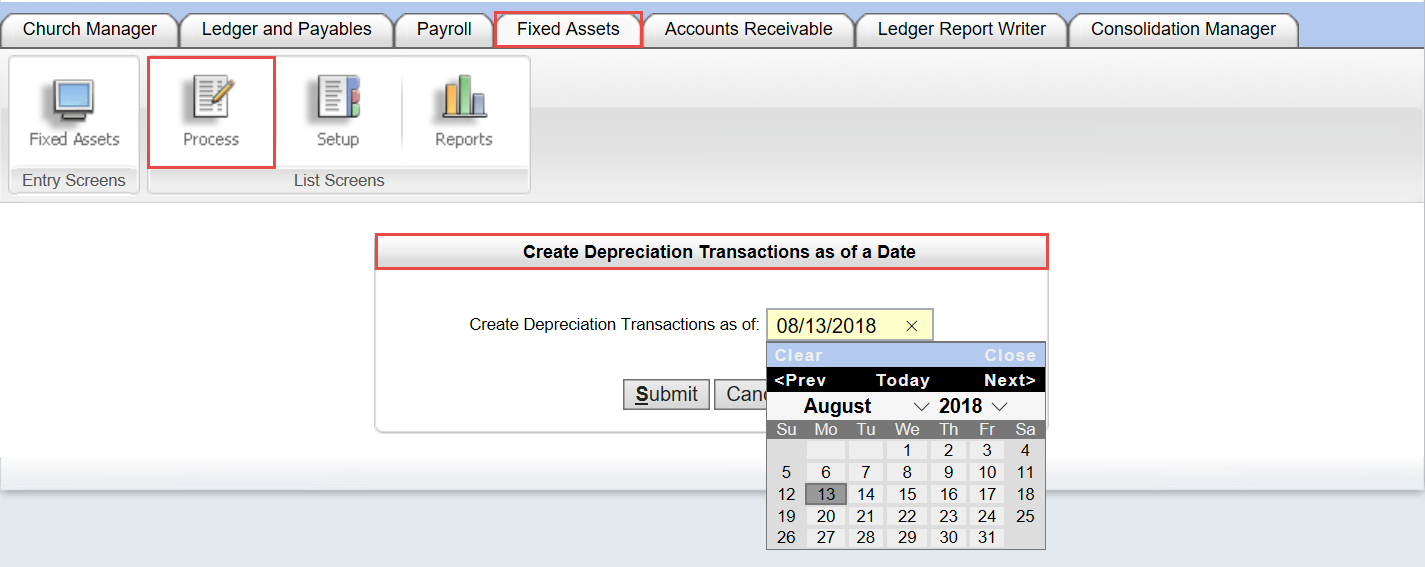Select August 19 in the calendar
The image size is (1425, 567).
point(787,517)
